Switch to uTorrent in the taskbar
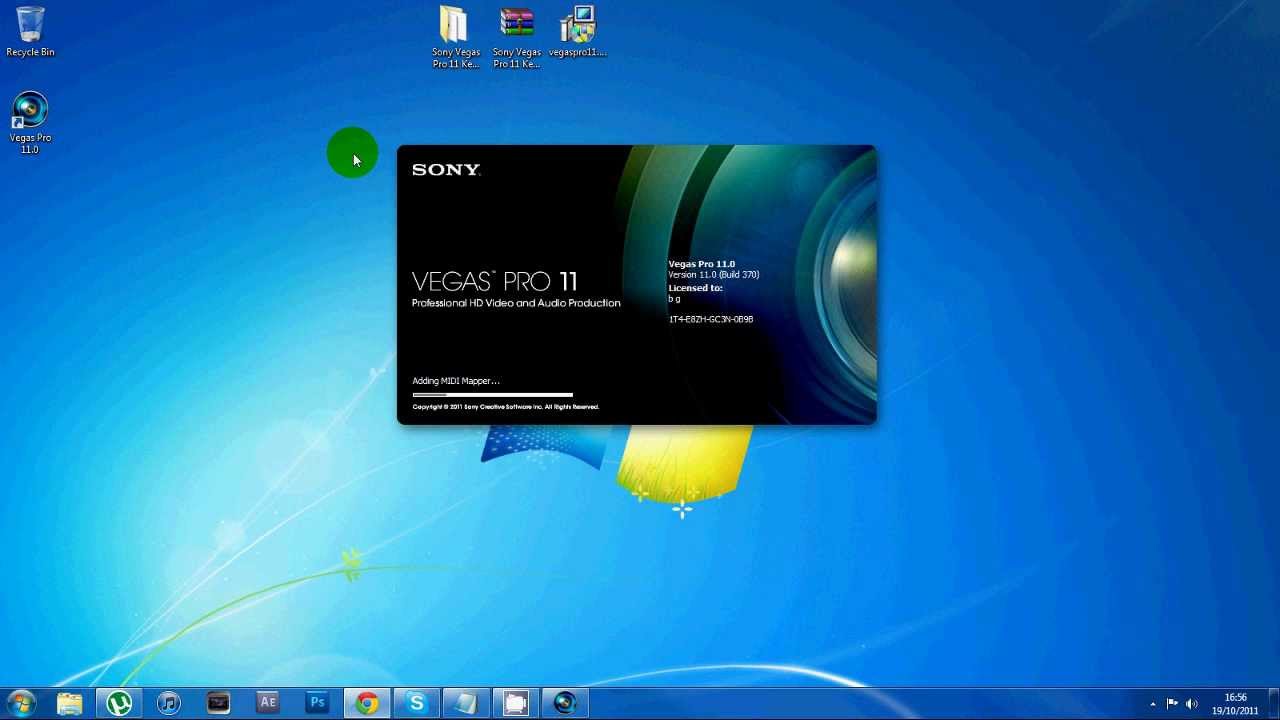1280x720 pixels. coord(119,703)
